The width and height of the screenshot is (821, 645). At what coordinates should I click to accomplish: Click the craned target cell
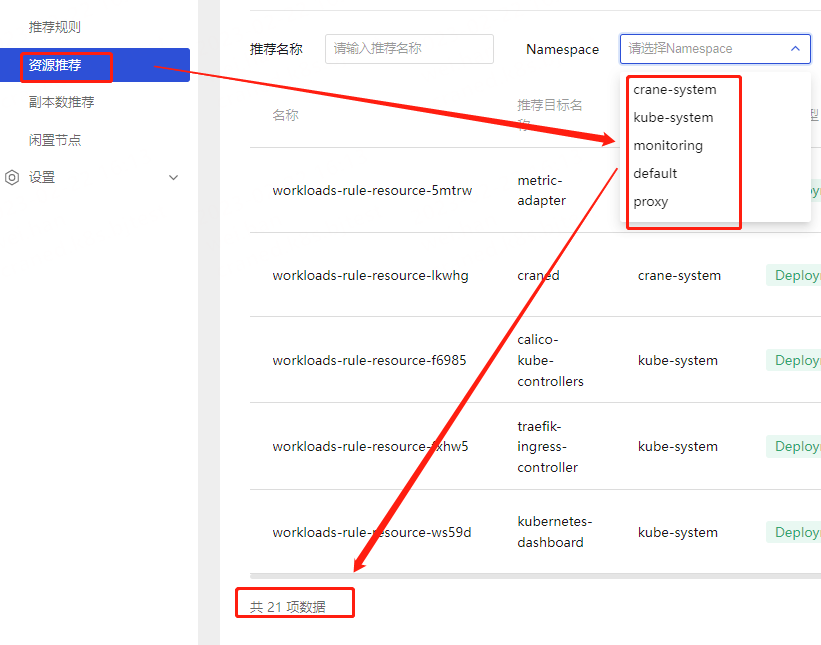coord(538,275)
